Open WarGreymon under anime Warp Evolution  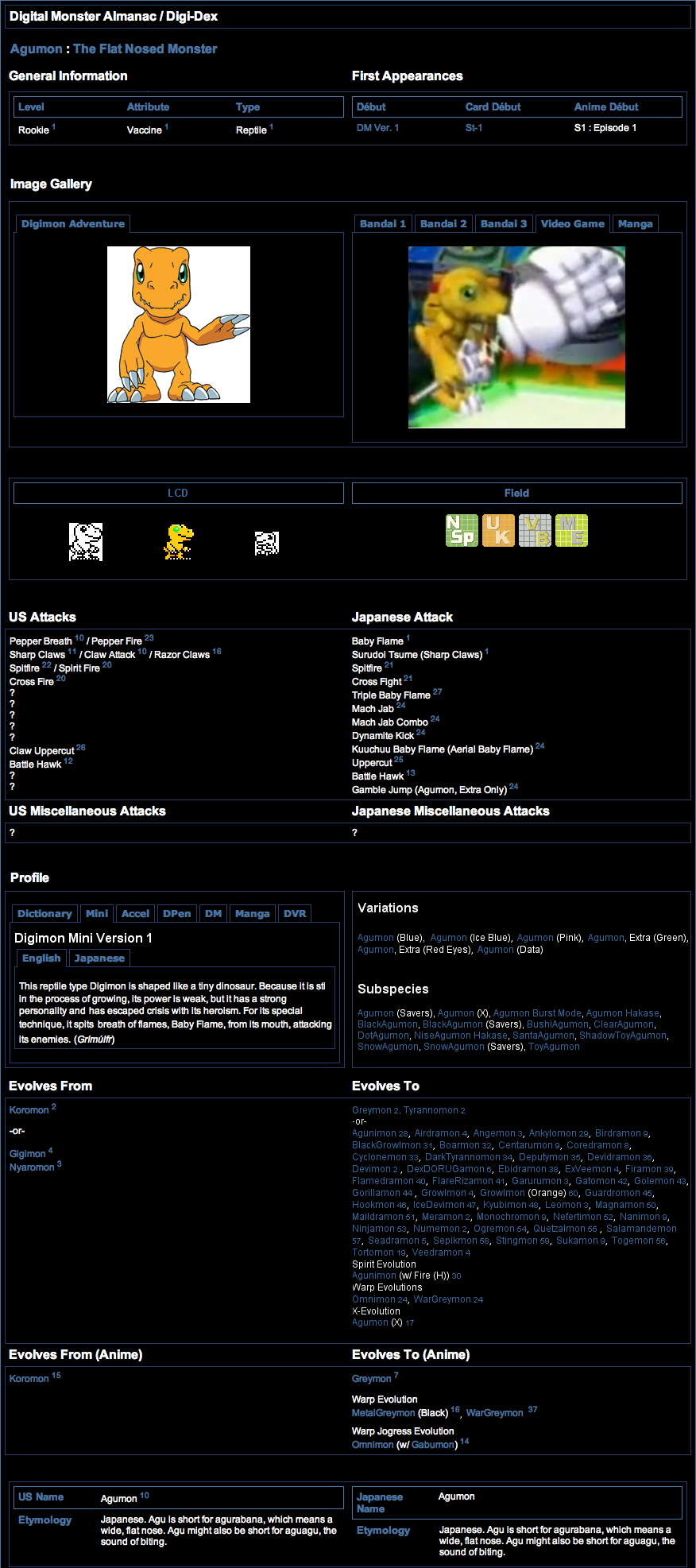(x=494, y=1413)
